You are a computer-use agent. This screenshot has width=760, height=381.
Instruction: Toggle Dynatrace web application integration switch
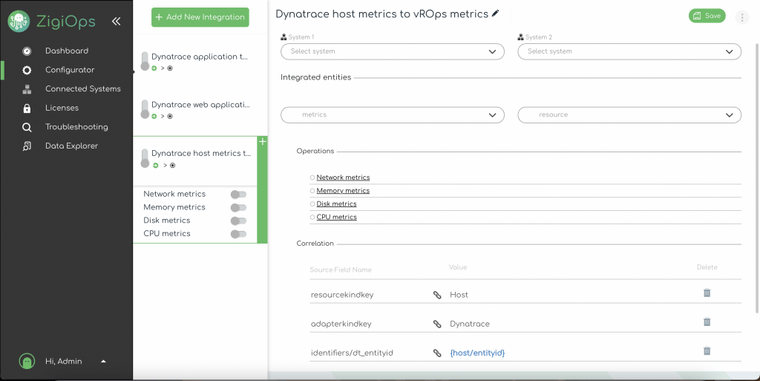pyautogui.click(x=144, y=110)
